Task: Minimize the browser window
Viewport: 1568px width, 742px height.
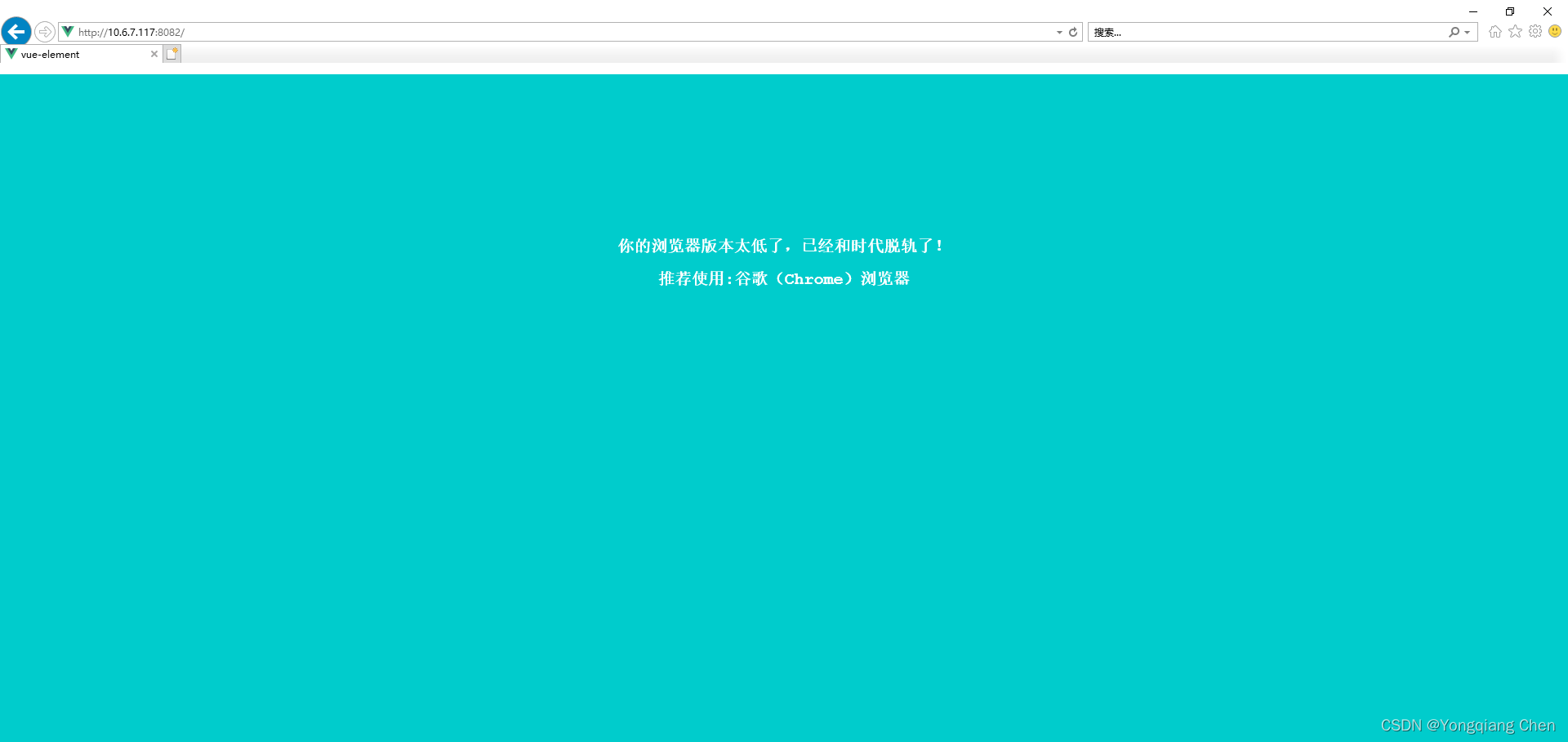Action: 1473,11
